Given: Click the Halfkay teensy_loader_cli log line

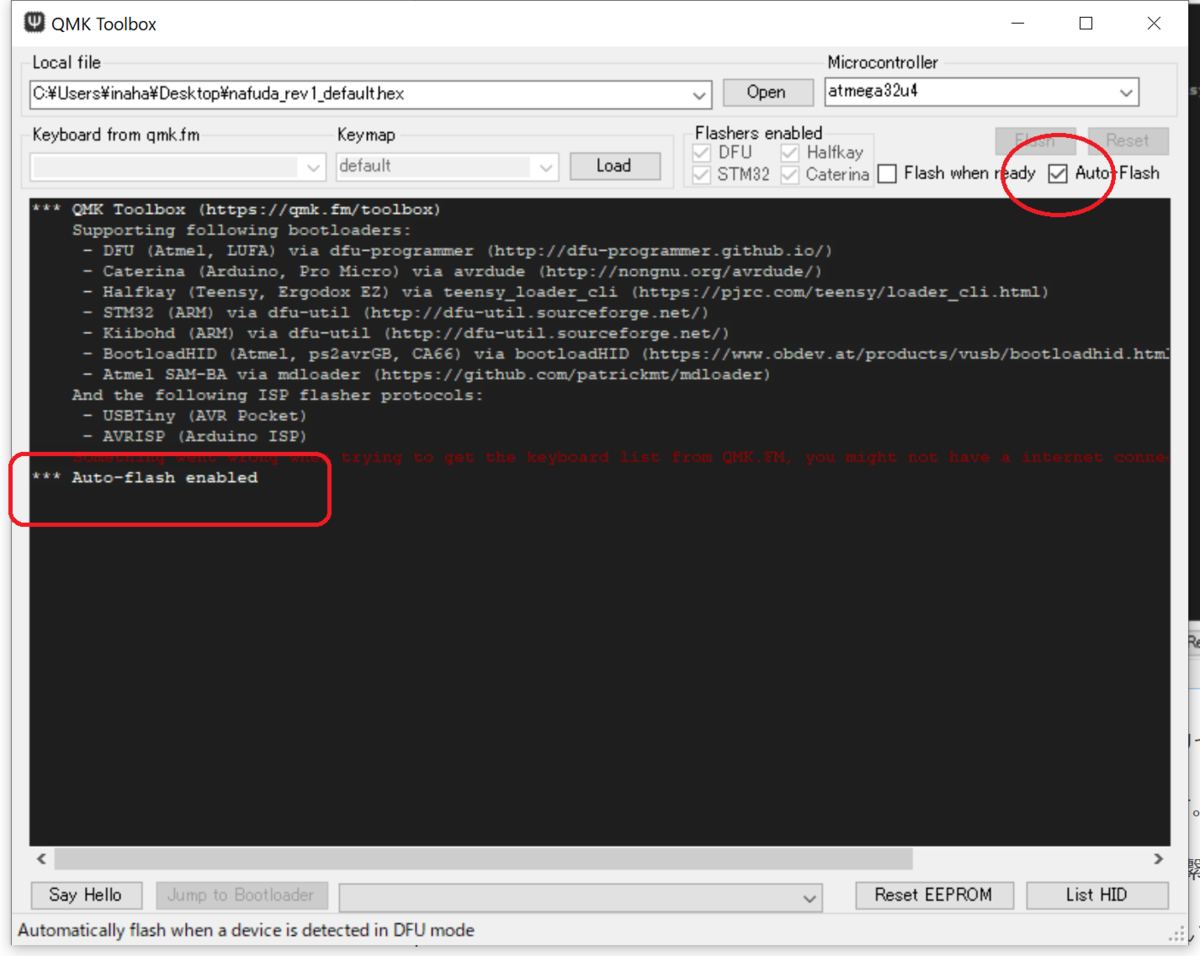Looking at the screenshot, I should [x=566, y=292].
